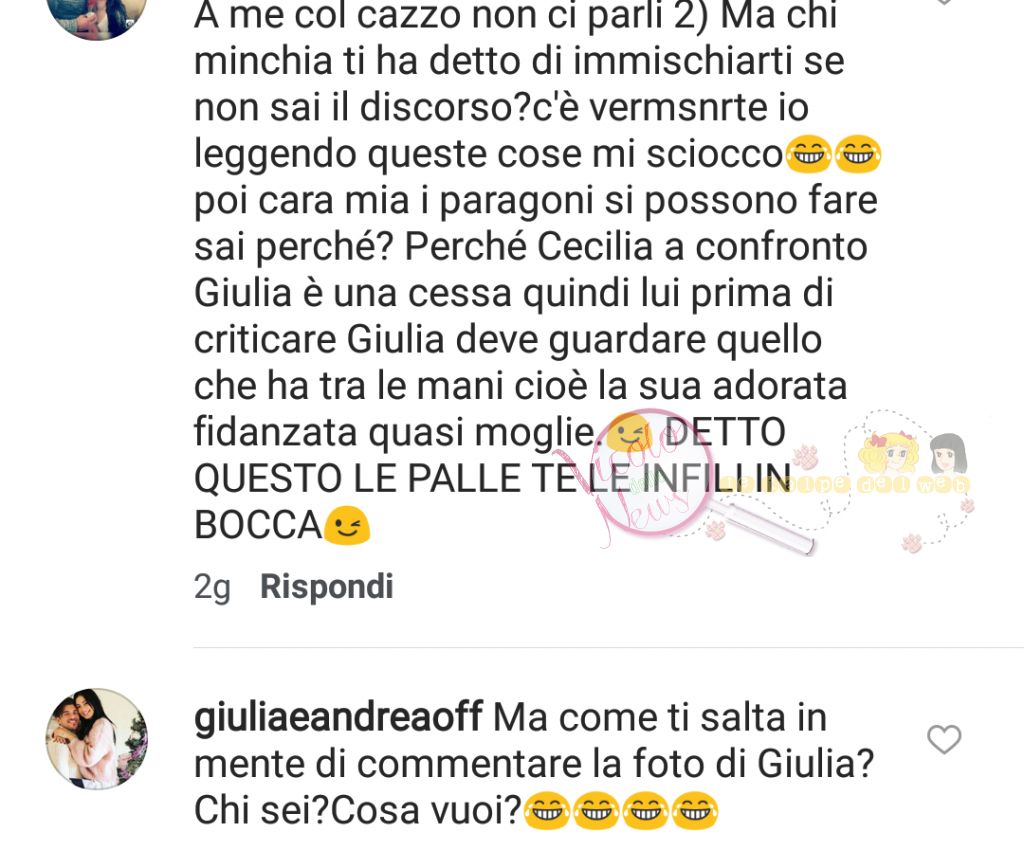Tap the last laughing emoji after 'Cosa vuoi?'
The image size is (1024, 850).
click(x=696, y=811)
